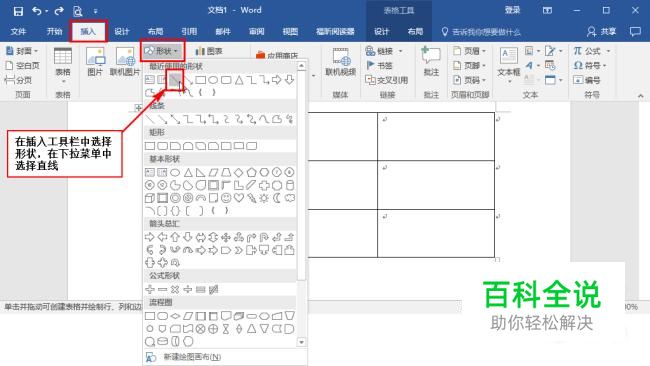Choose the quad arrow block arrow shape
This screenshot has height=366, width=650.
pyautogui.click(x=226, y=237)
